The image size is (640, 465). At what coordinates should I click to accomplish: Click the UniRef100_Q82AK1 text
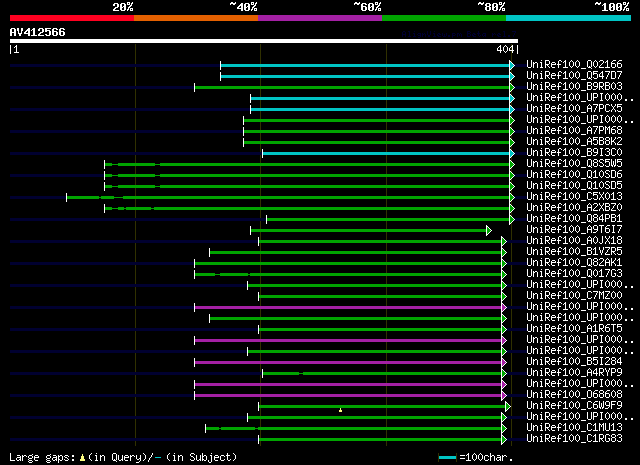tap(574, 263)
